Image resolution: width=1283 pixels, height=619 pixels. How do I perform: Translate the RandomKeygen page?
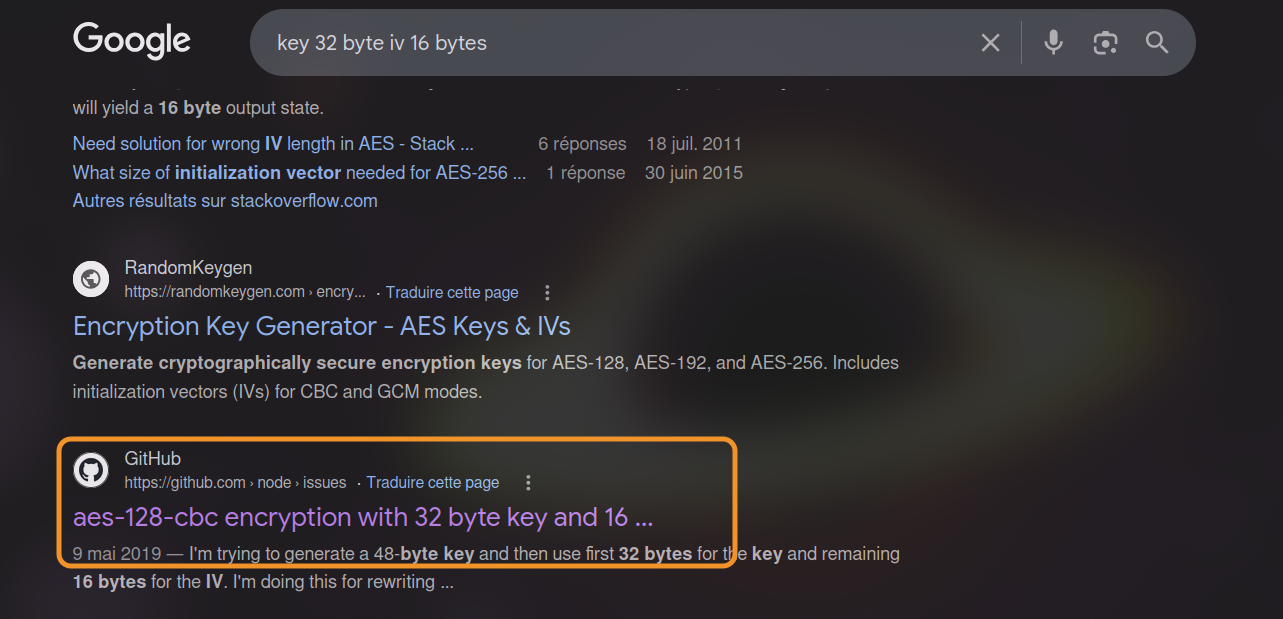[x=452, y=293]
